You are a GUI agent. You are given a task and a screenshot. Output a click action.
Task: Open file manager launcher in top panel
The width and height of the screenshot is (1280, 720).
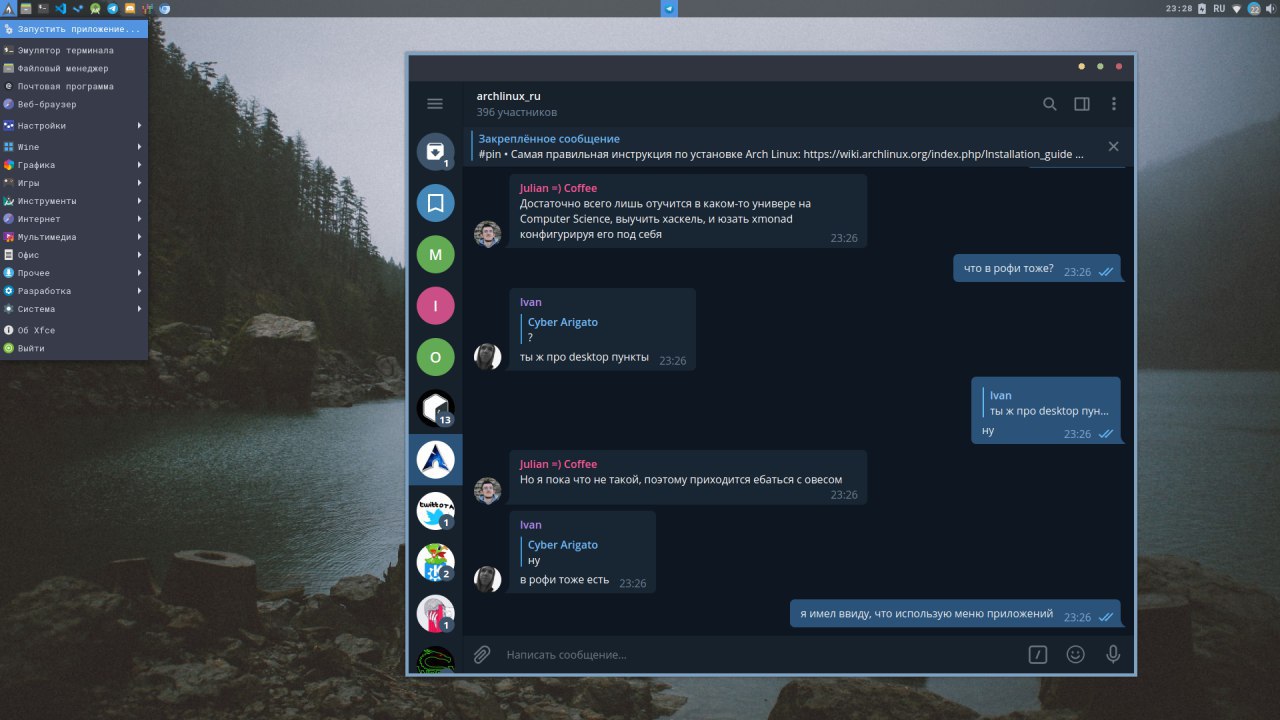click(x=26, y=8)
